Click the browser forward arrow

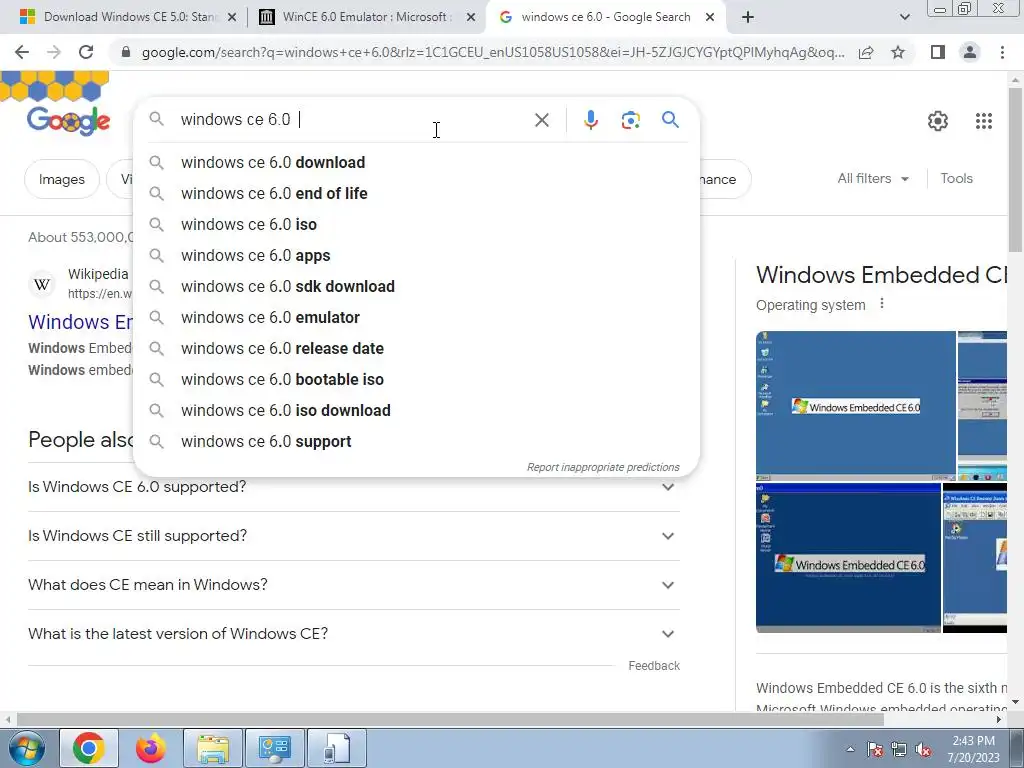pos(54,52)
